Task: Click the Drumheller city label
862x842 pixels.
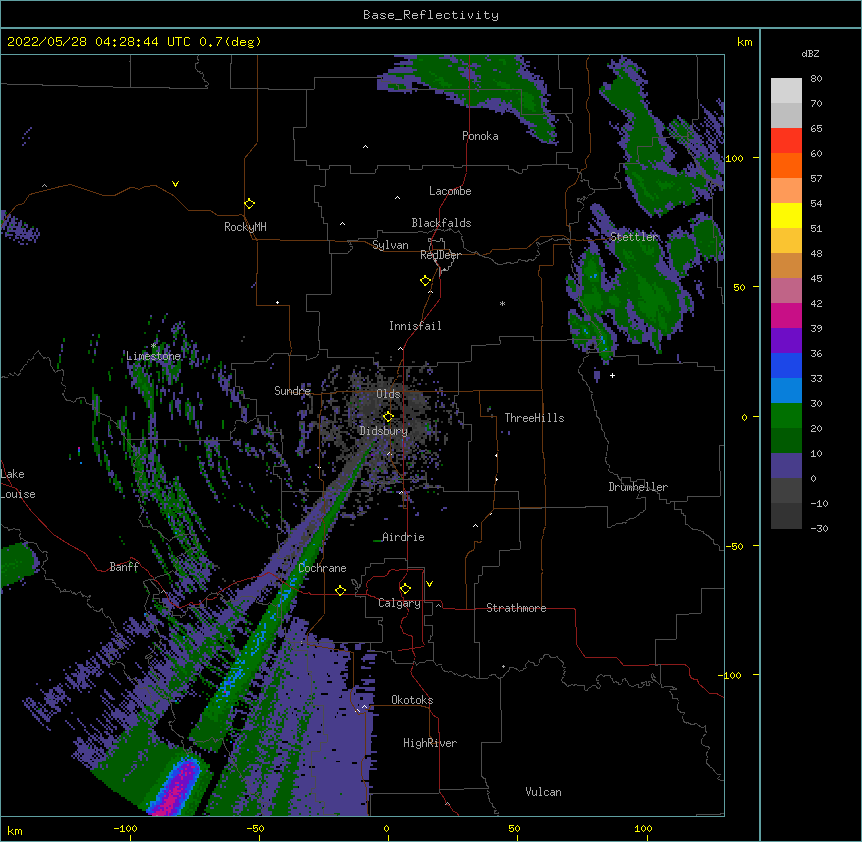Action: 638,487
